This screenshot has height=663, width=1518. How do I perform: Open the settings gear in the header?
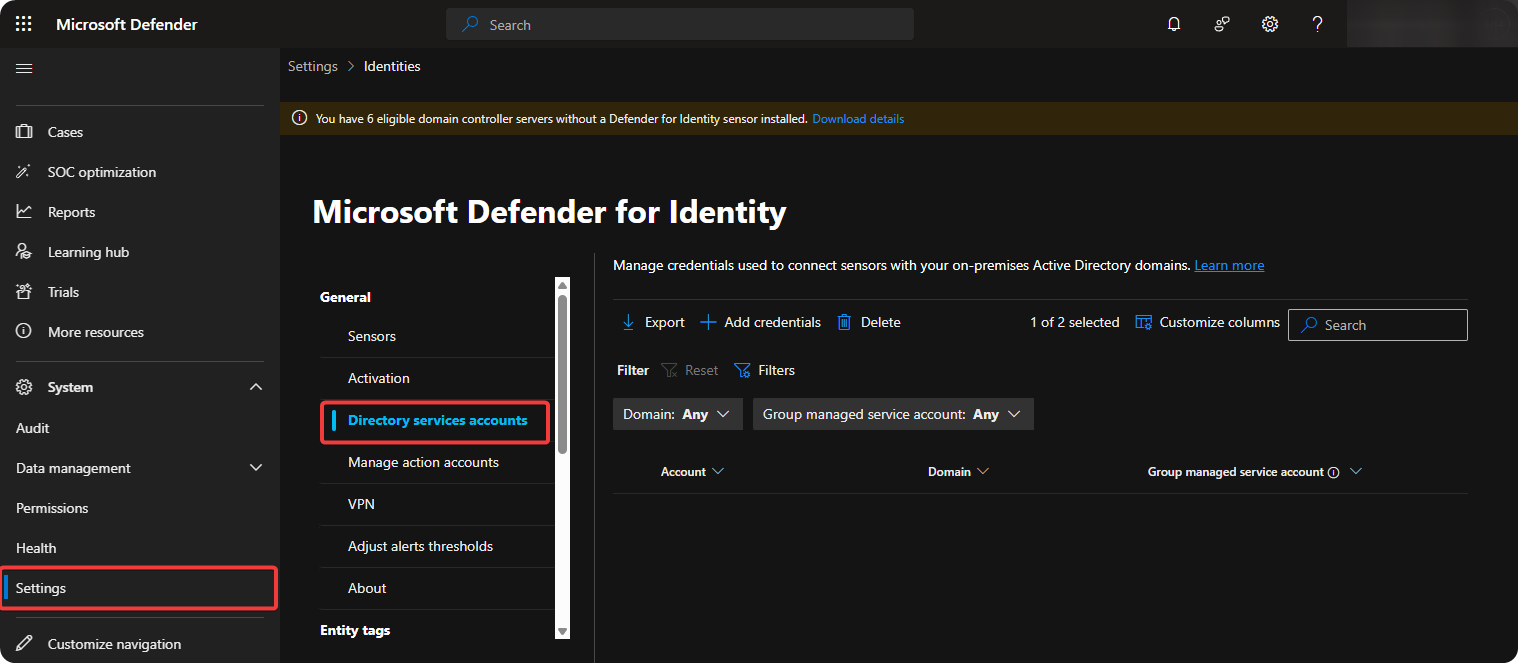1270,24
